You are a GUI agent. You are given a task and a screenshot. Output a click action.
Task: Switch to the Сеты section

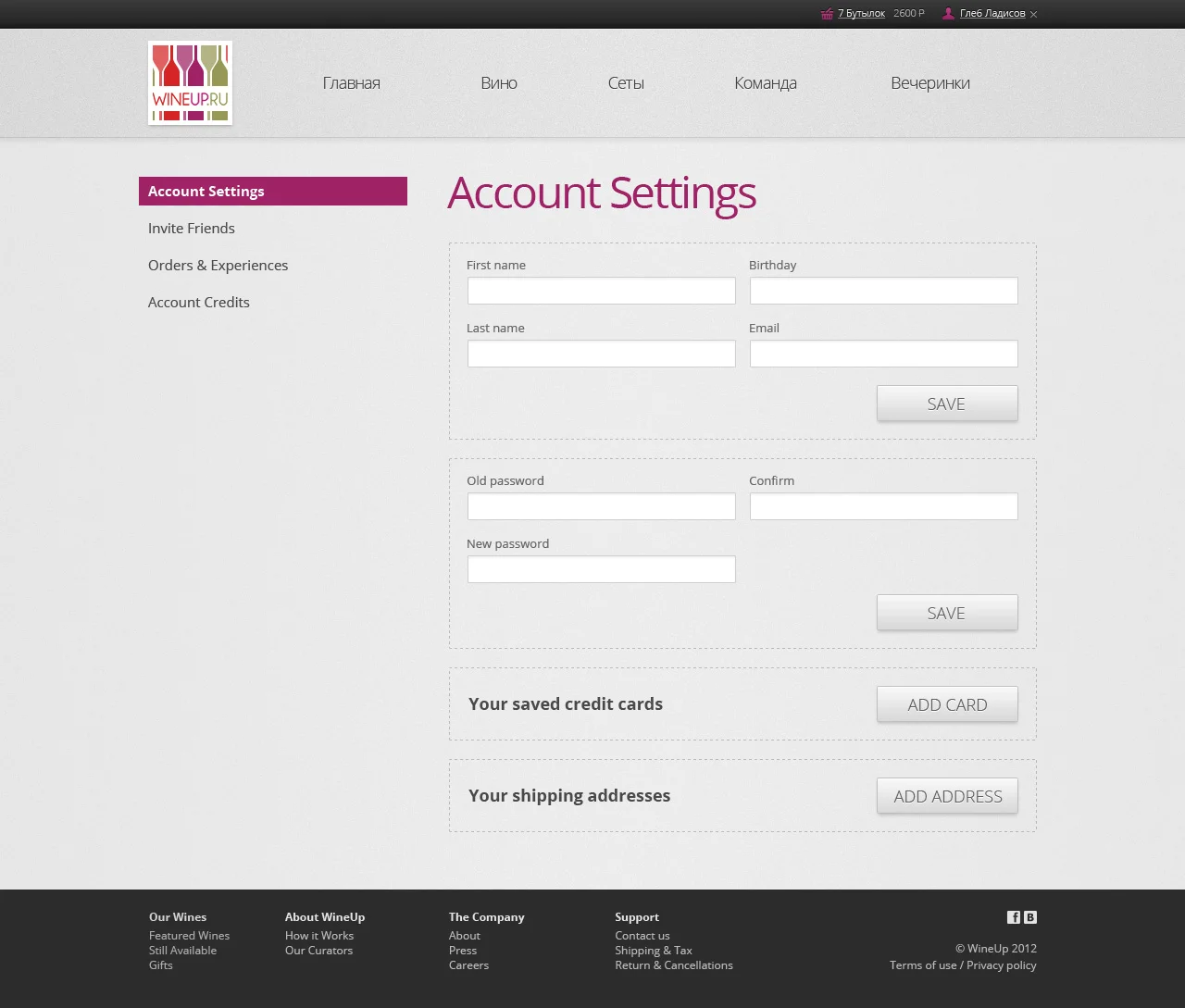click(625, 82)
